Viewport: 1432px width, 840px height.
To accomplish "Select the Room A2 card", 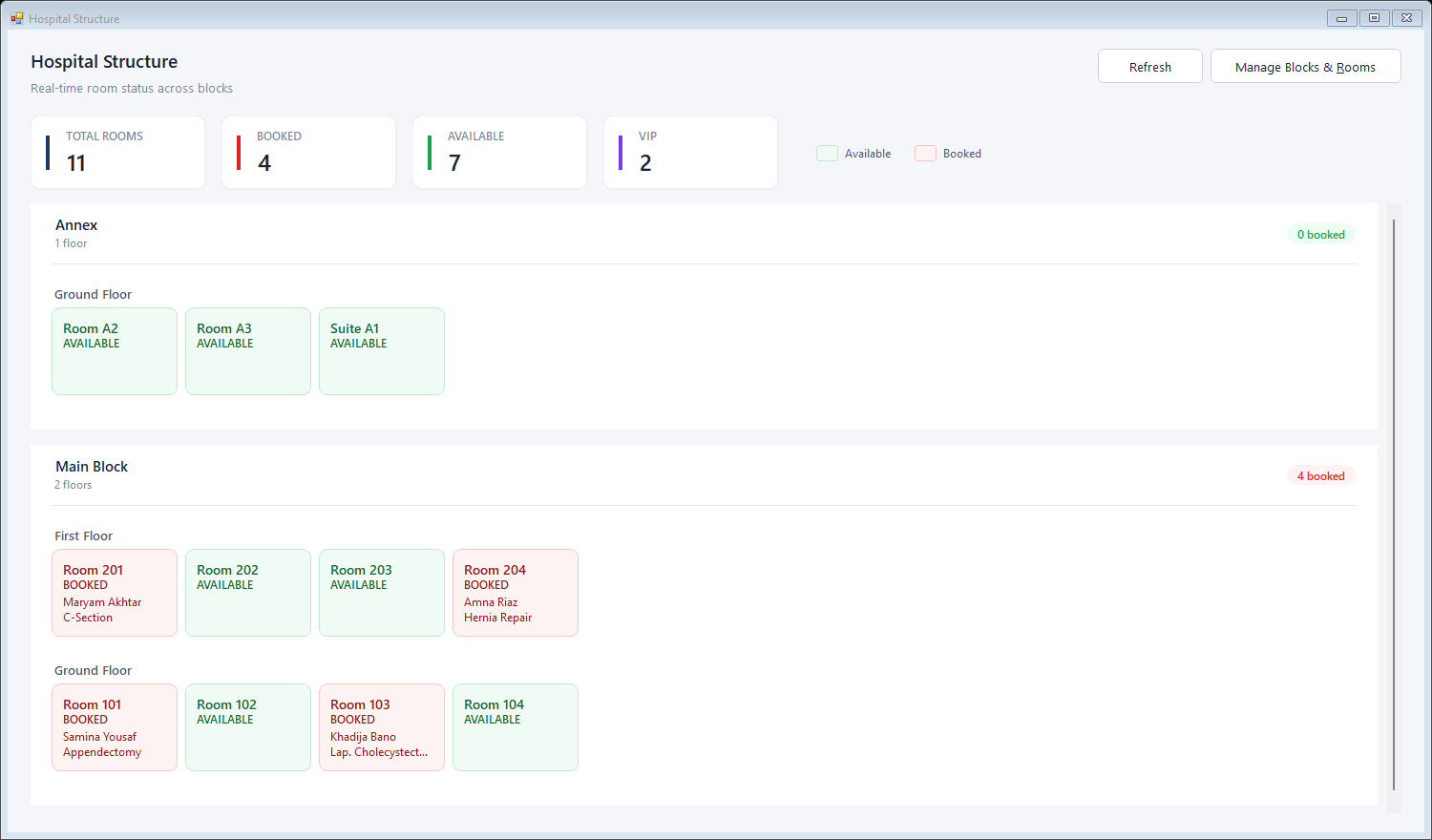I will [x=115, y=351].
